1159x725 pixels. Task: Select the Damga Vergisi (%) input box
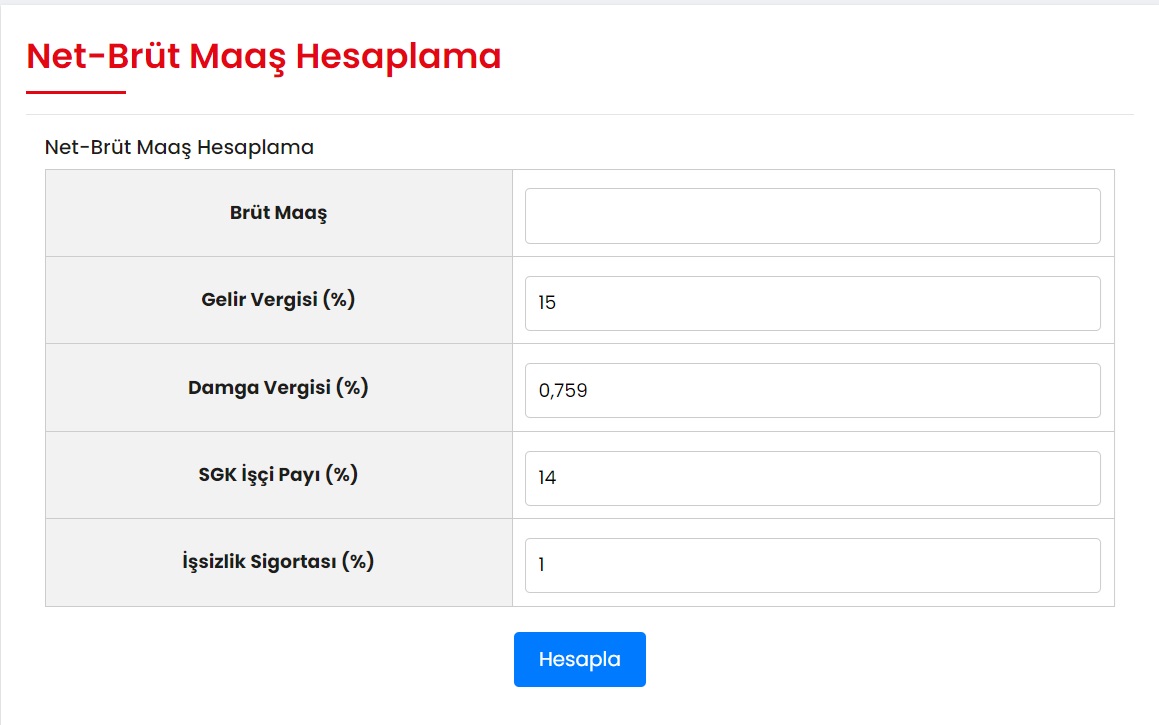(x=812, y=390)
